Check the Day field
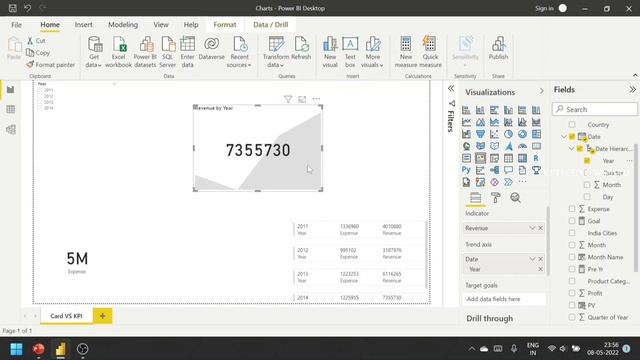 click(587, 197)
